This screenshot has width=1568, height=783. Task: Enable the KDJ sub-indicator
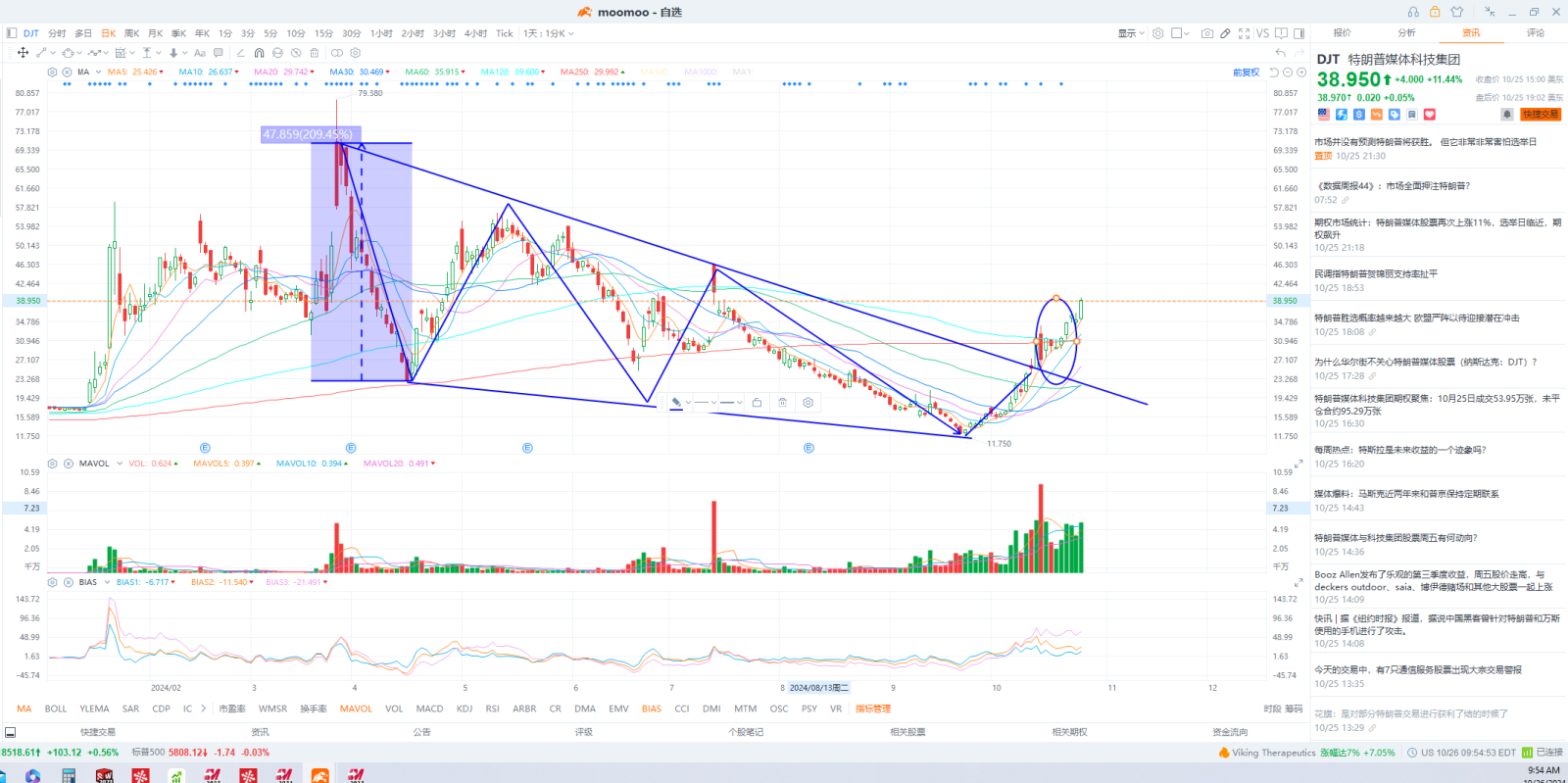[465, 709]
